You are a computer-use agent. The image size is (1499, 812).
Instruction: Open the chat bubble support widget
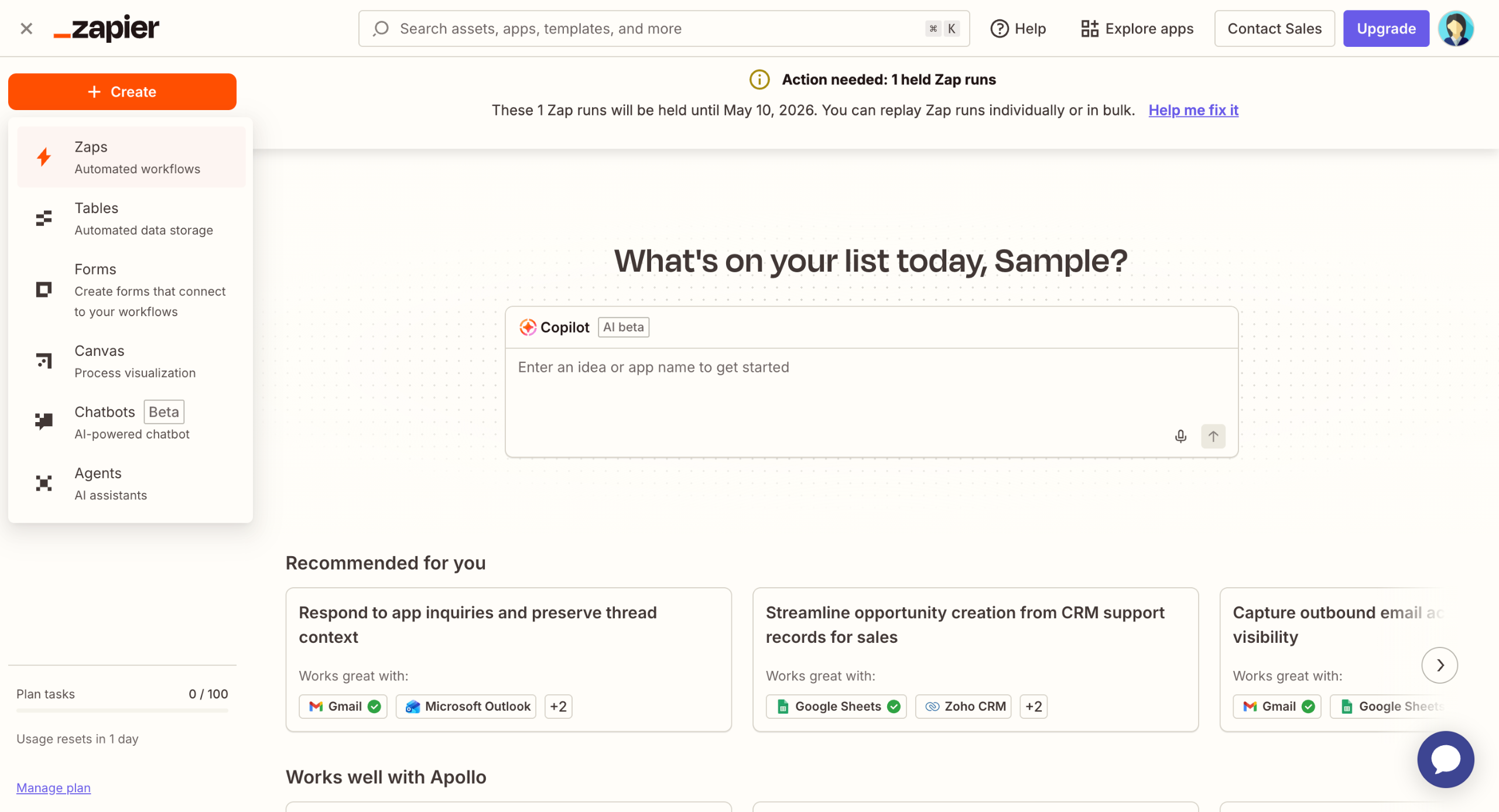[x=1445, y=759]
